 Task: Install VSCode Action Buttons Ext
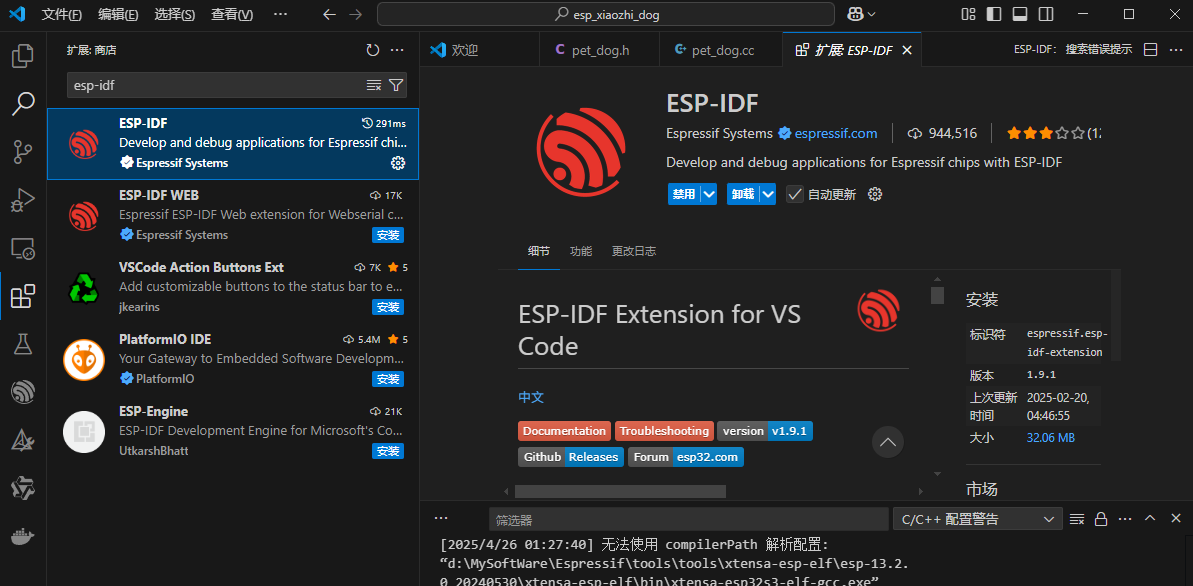[388, 307]
